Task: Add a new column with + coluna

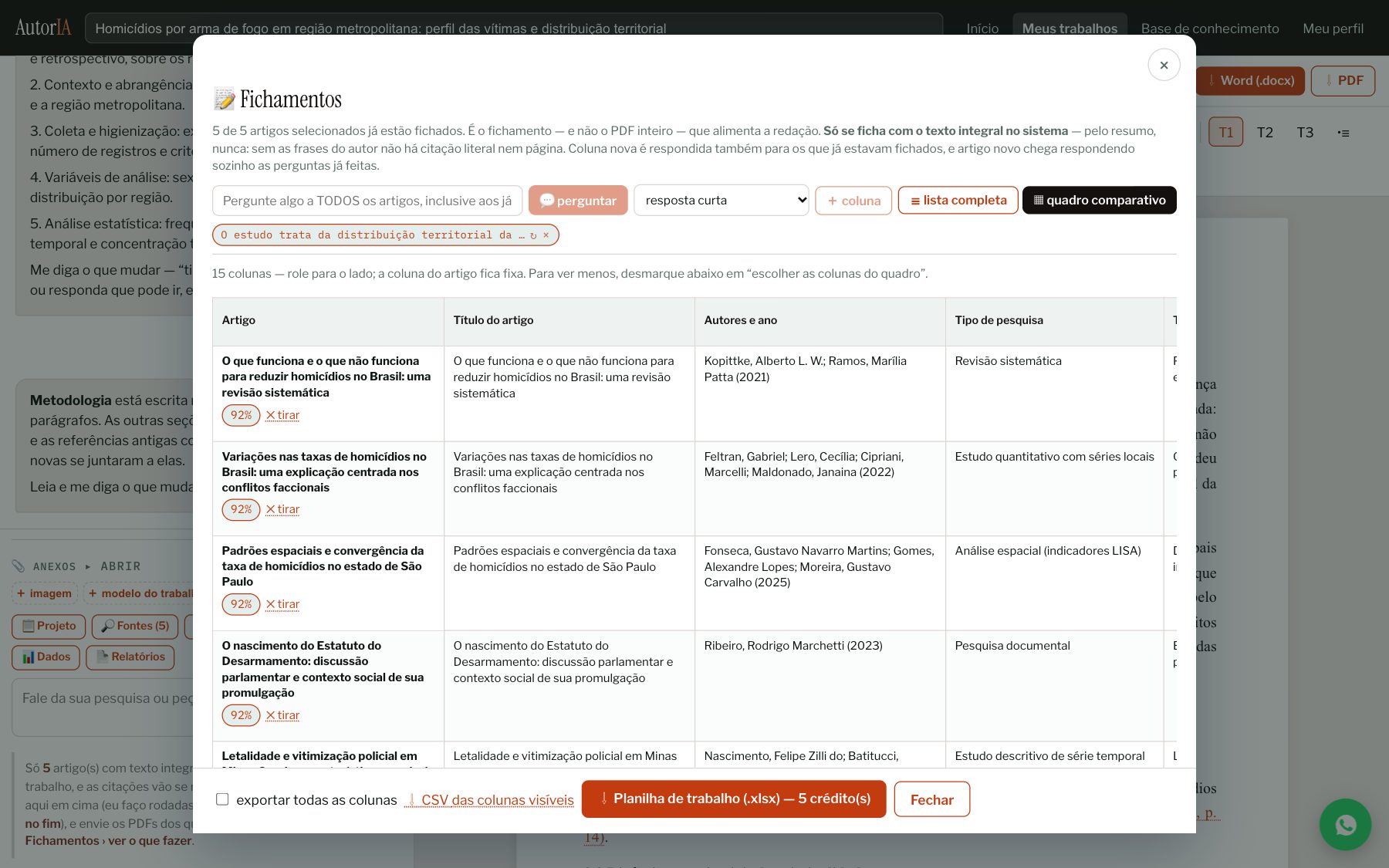Action: [853, 201]
